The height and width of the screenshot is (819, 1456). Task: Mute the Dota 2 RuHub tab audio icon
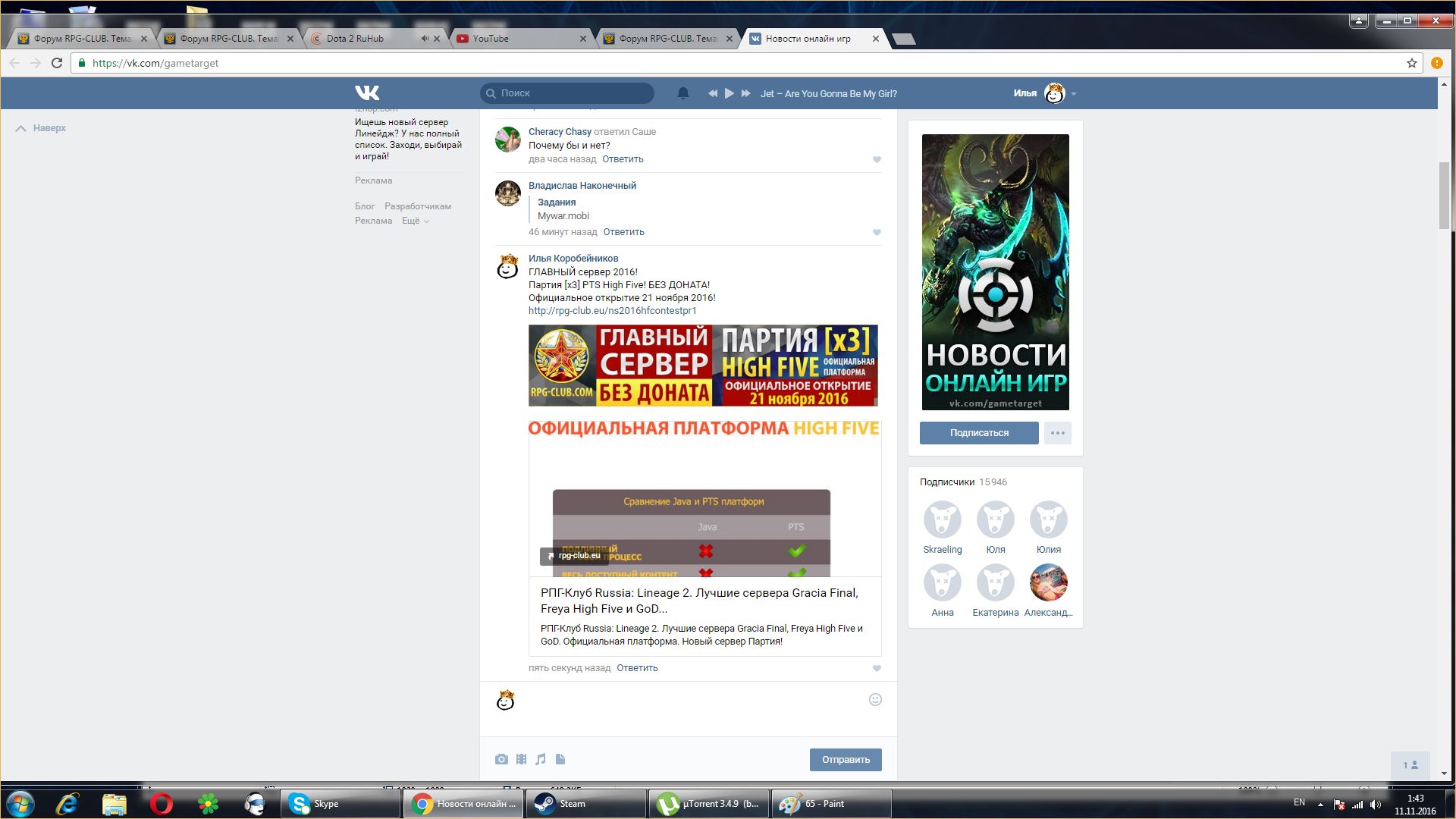tap(425, 39)
